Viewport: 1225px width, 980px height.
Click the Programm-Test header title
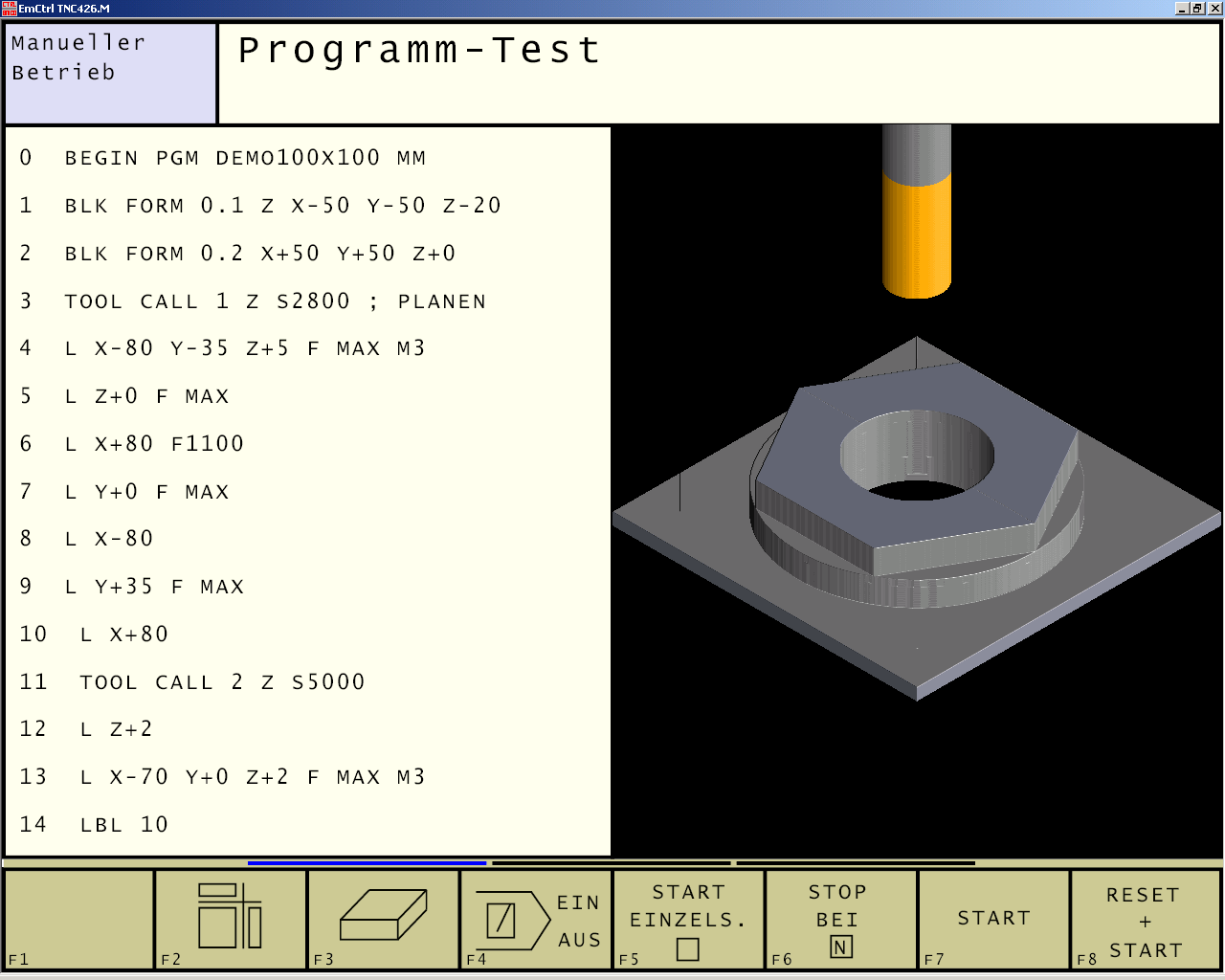coord(419,51)
